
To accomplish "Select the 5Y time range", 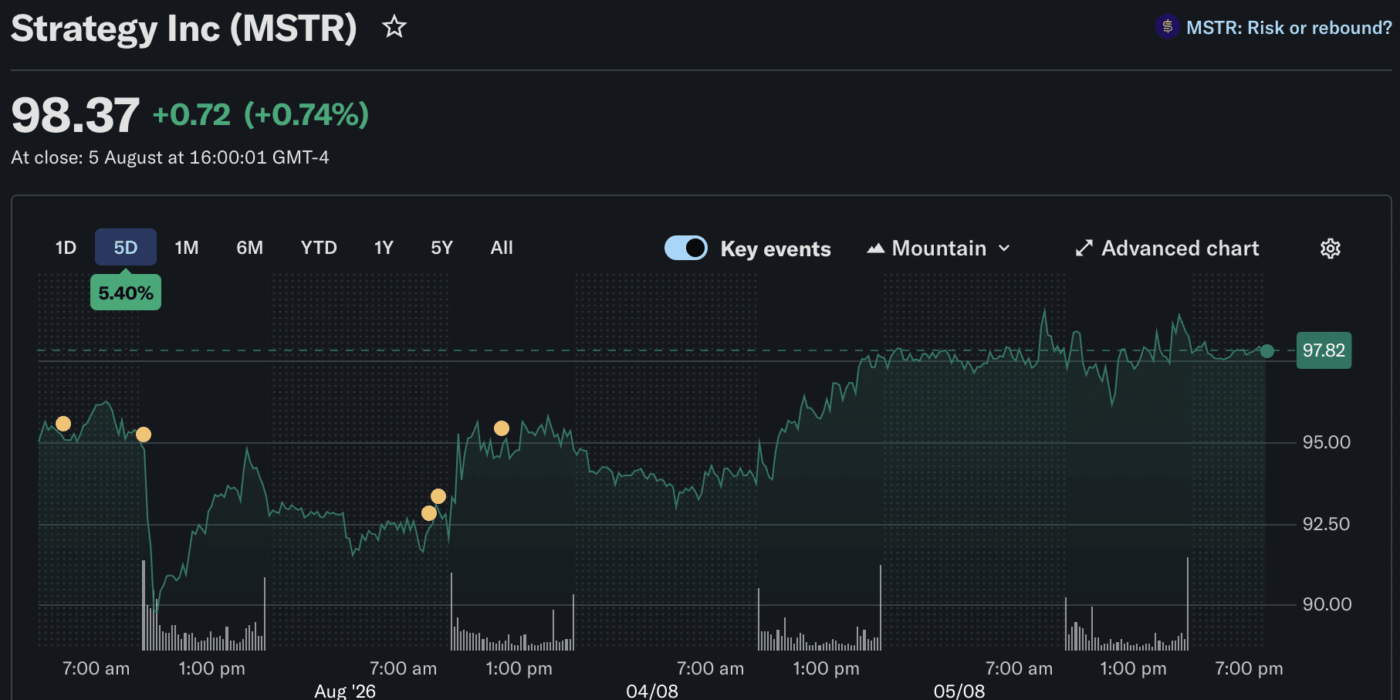I will (x=442, y=247).
